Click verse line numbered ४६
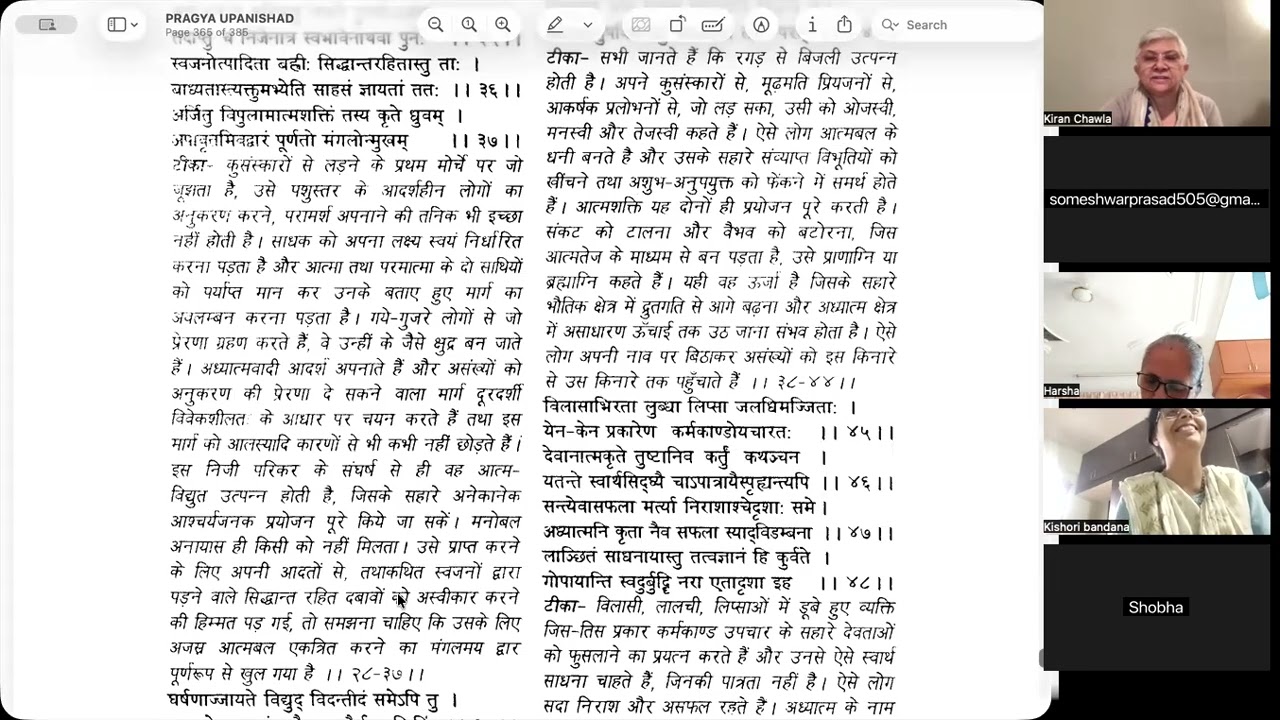 click(720, 482)
